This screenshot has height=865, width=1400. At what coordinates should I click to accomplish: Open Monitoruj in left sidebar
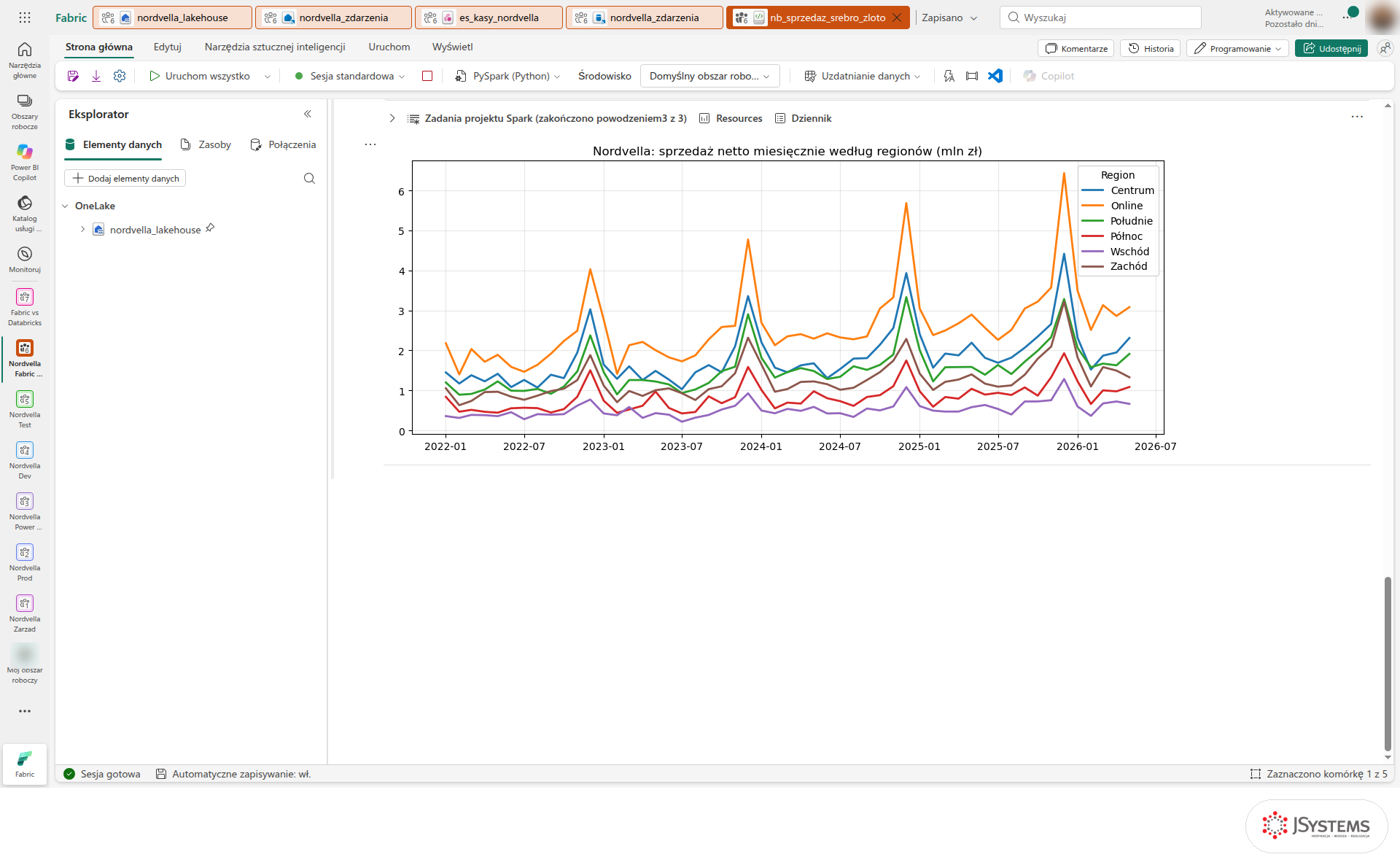coord(25,259)
